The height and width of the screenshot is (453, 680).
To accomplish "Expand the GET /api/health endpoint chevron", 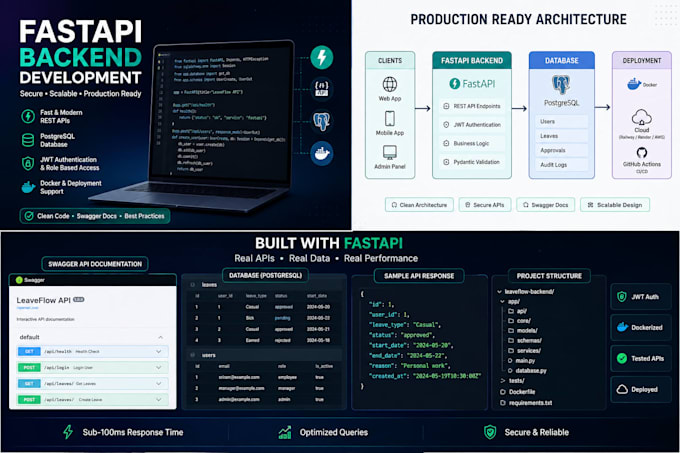I will tap(159, 352).
